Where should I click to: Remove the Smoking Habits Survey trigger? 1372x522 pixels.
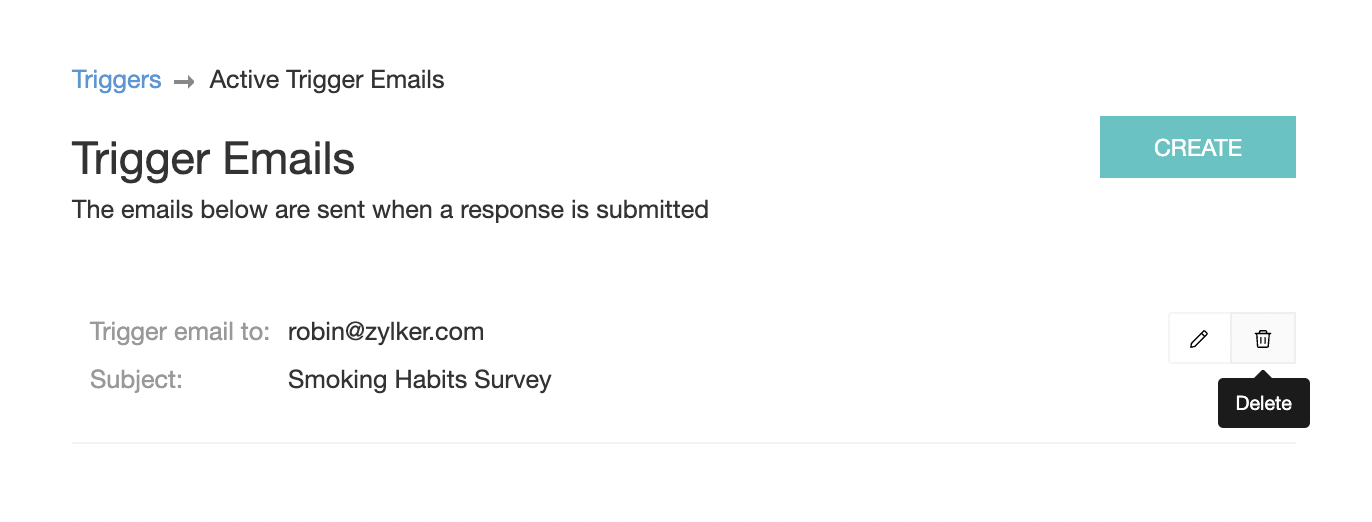[x=1263, y=339]
